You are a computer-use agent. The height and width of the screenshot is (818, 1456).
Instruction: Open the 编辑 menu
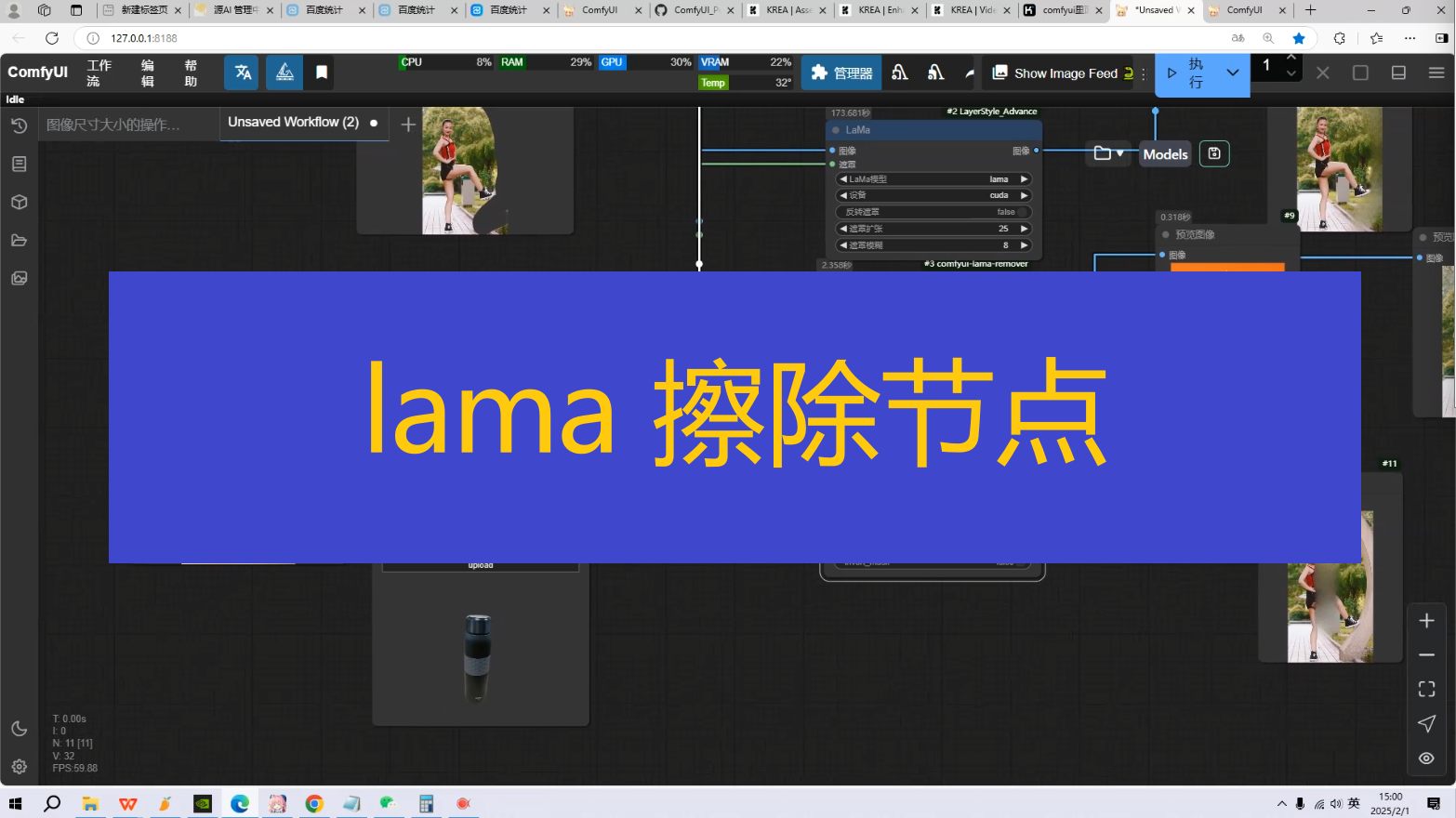(x=148, y=73)
